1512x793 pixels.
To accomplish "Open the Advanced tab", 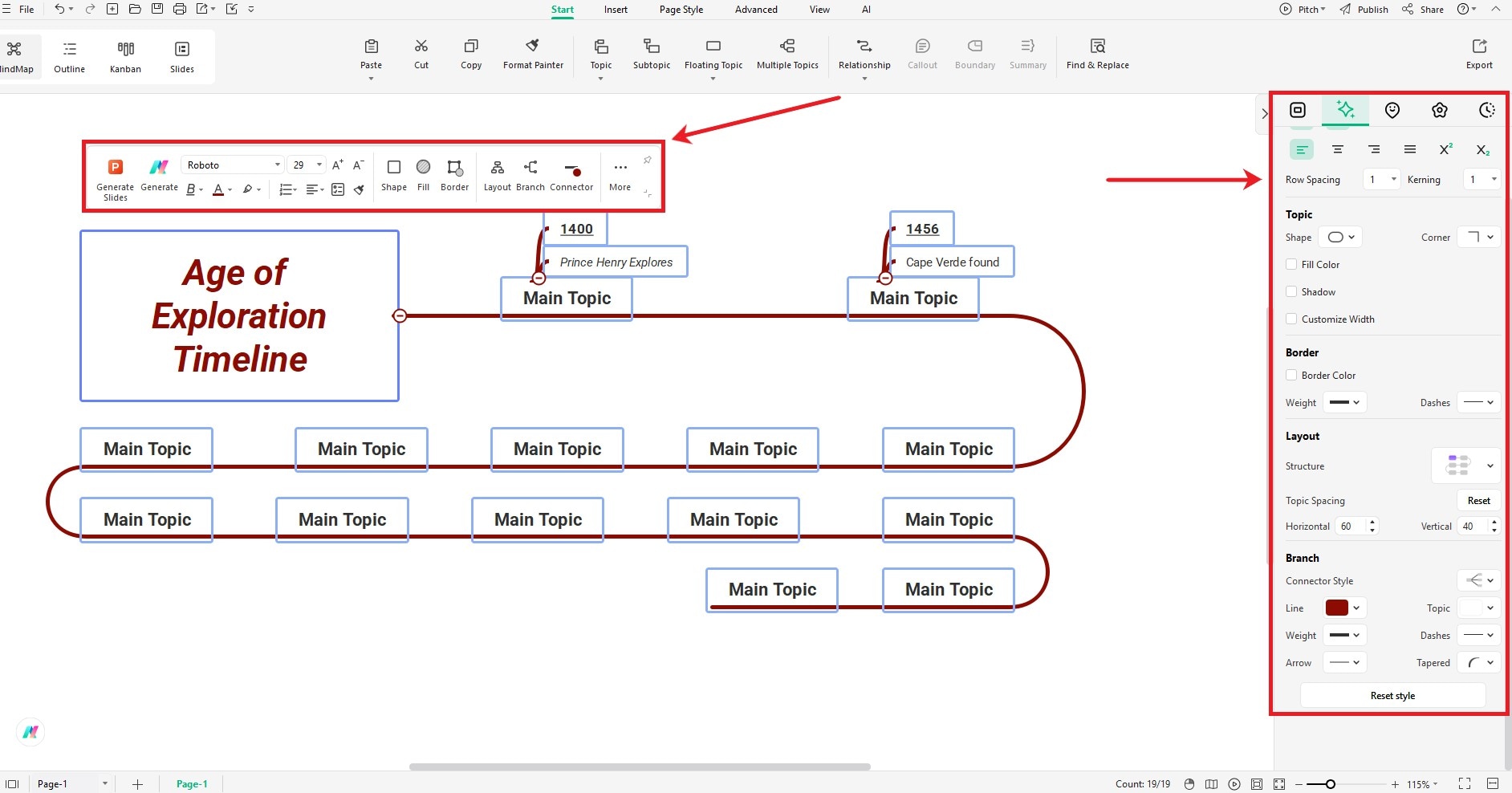I will 756,10.
